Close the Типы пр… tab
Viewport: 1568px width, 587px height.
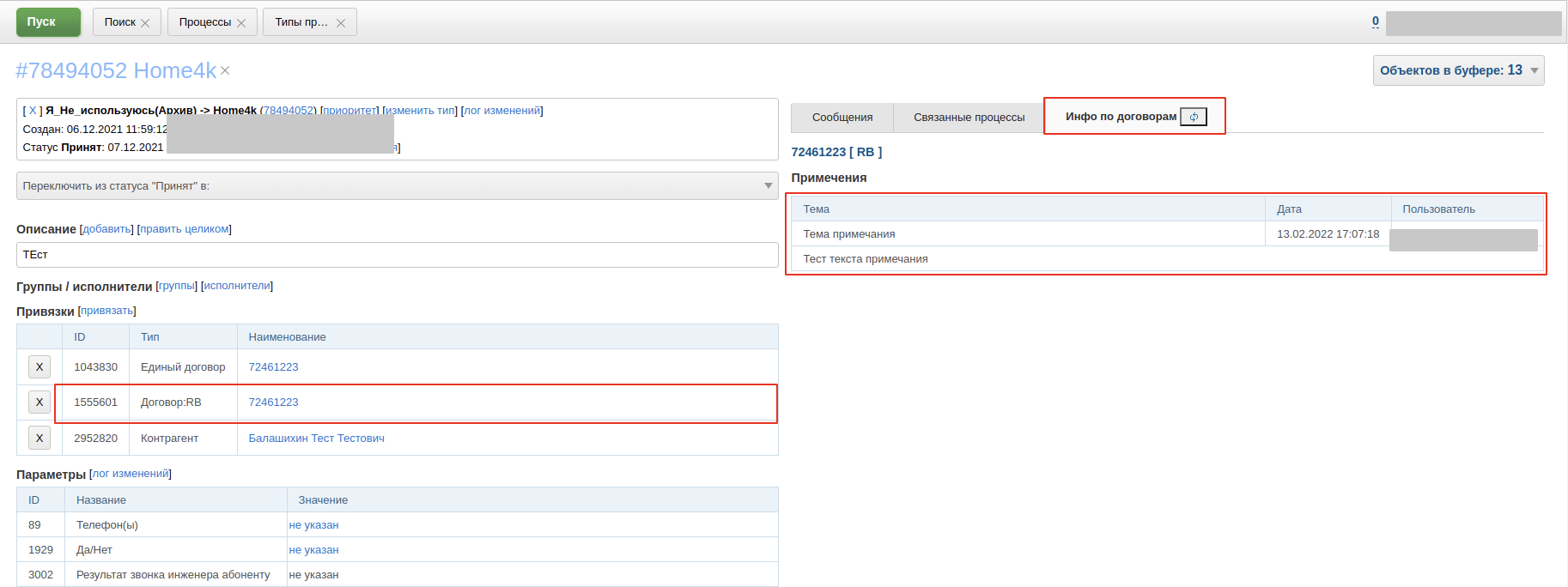[x=341, y=23]
